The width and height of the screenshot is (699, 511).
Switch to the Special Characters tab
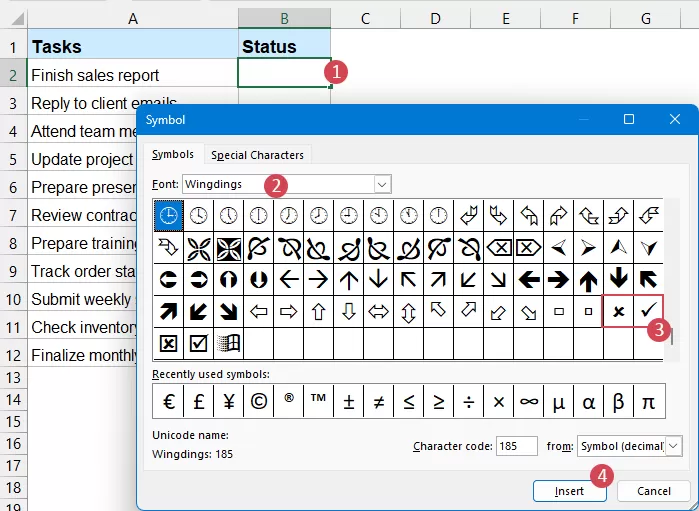pos(257,155)
